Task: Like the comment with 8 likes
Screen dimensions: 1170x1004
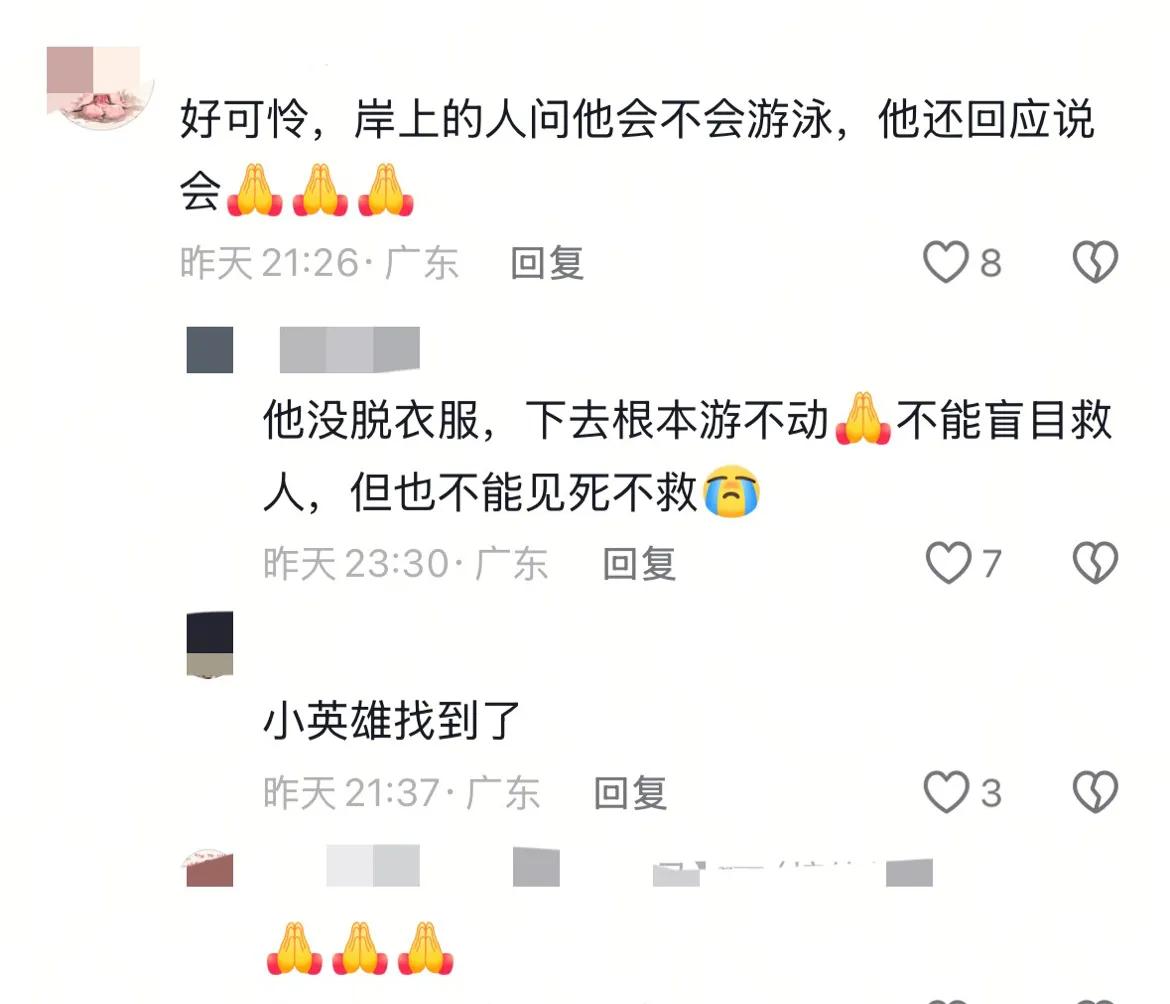Action: [945, 262]
